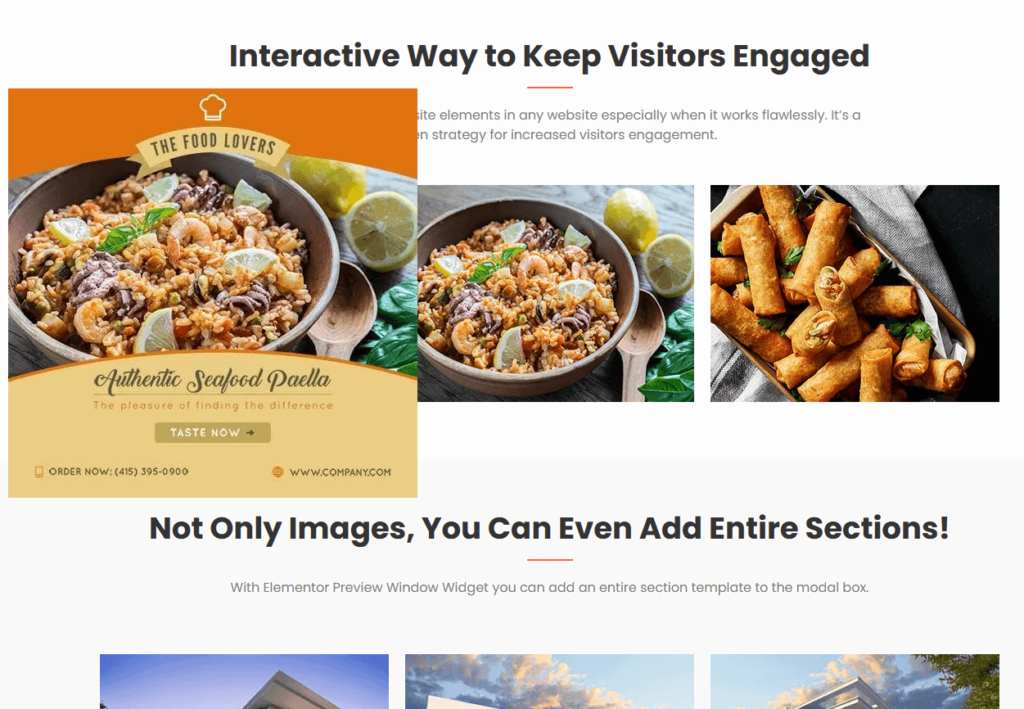Click the Interactive Way to Keep Visitors Engaged heading

[549, 56]
